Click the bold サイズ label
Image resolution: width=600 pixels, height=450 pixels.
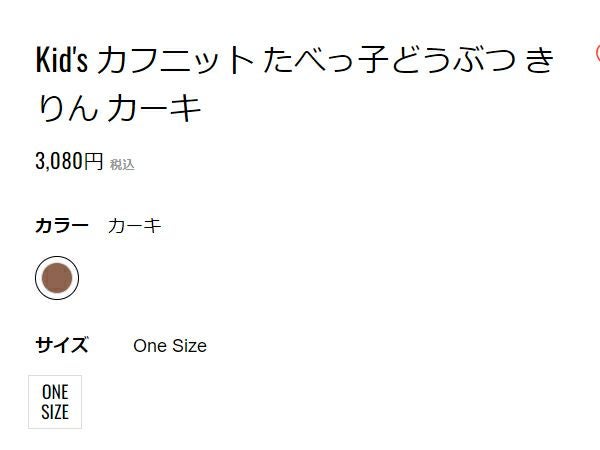click(x=62, y=346)
